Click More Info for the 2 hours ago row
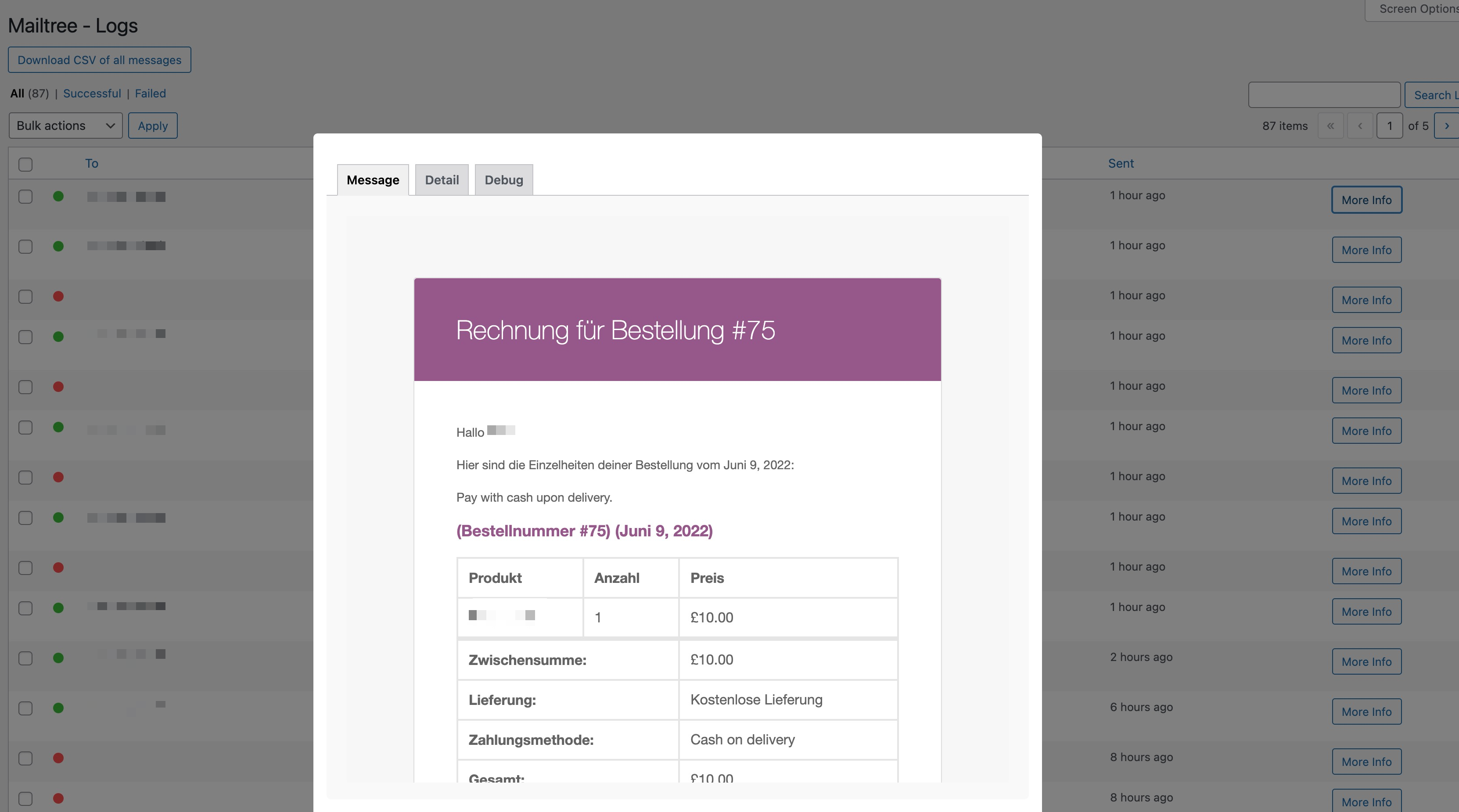Screen dimensions: 1459x812 click(1367, 661)
